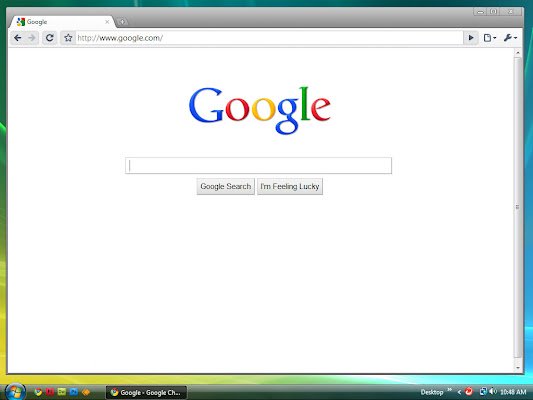Viewport: 533px width, 400px height.
Task: Close the Google tab
Action: 107,22
